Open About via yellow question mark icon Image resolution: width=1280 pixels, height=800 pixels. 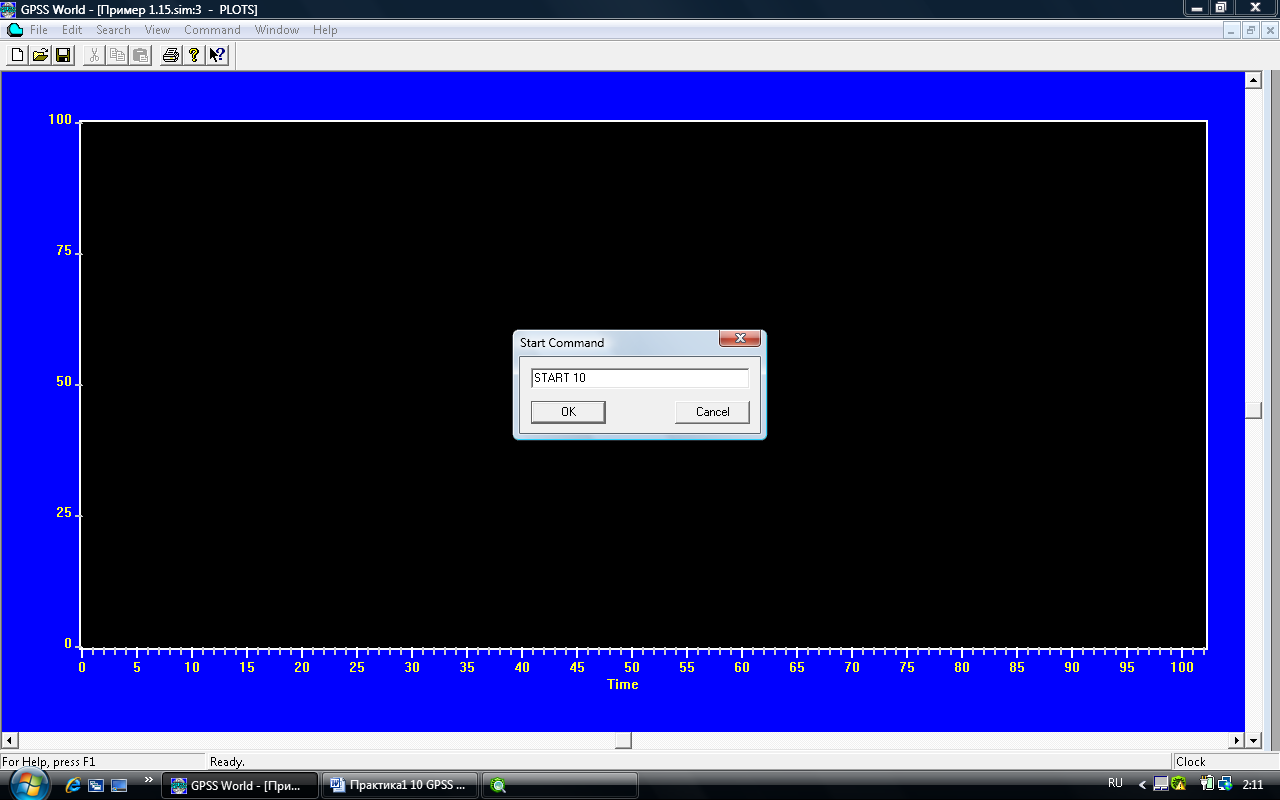click(x=194, y=55)
